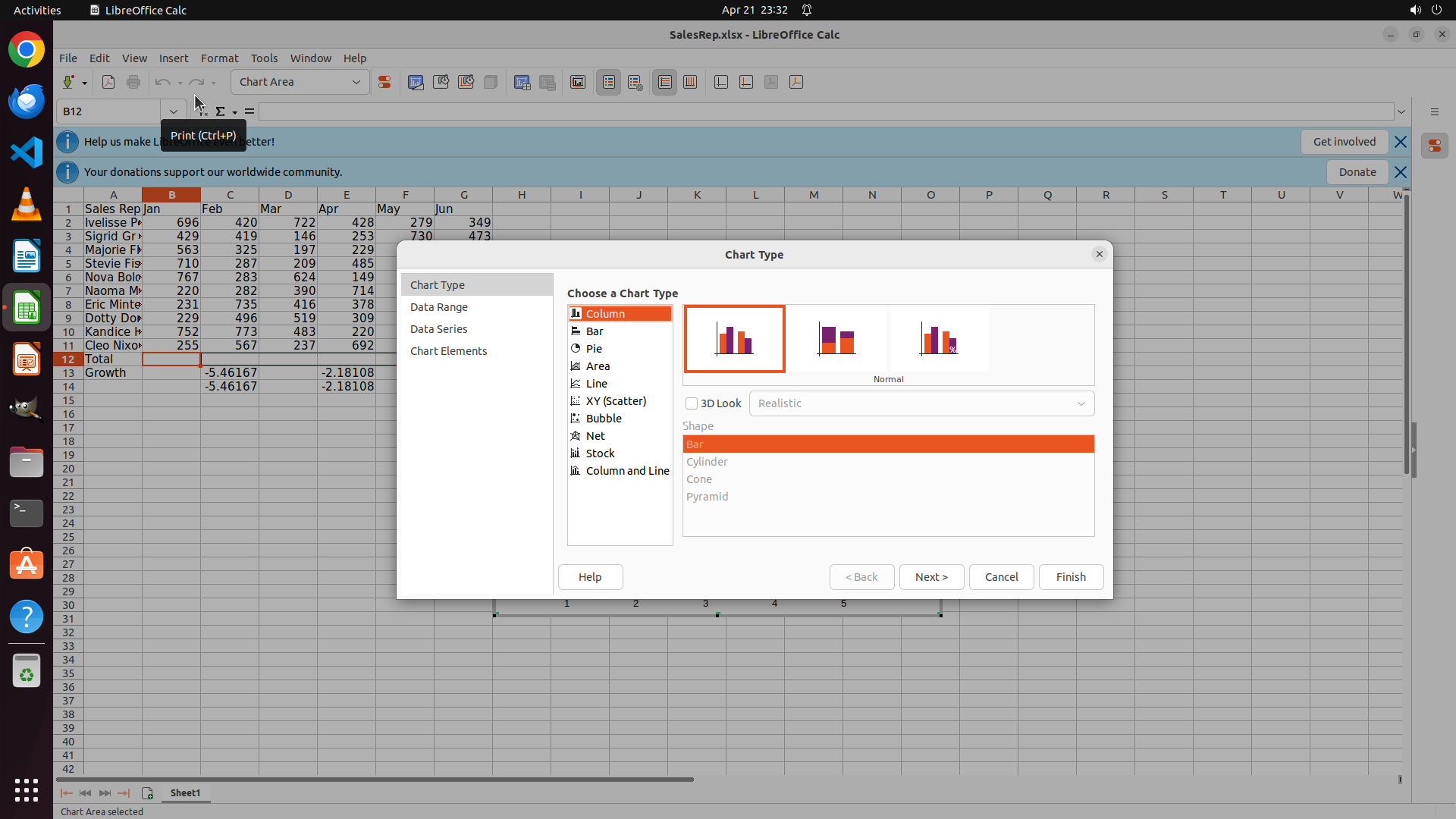Image resolution: width=1456 pixels, height=819 pixels.
Task: Enable the 3D Look checkbox
Action: [692, 403]
